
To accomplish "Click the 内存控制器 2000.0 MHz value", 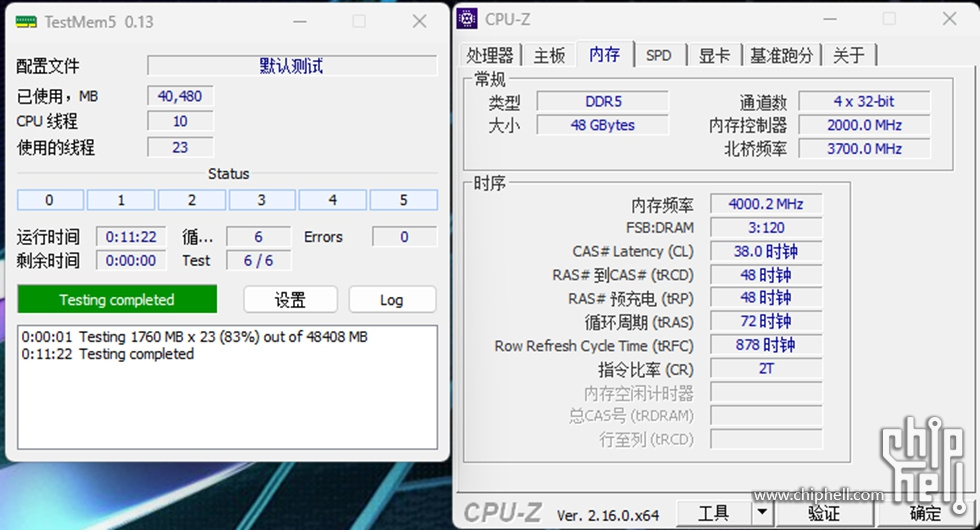I will (864, 125).
